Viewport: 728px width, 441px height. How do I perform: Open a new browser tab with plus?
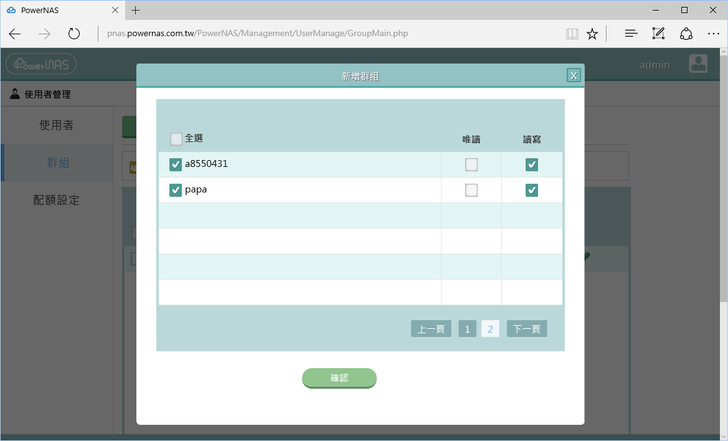[x=135, y=10]
